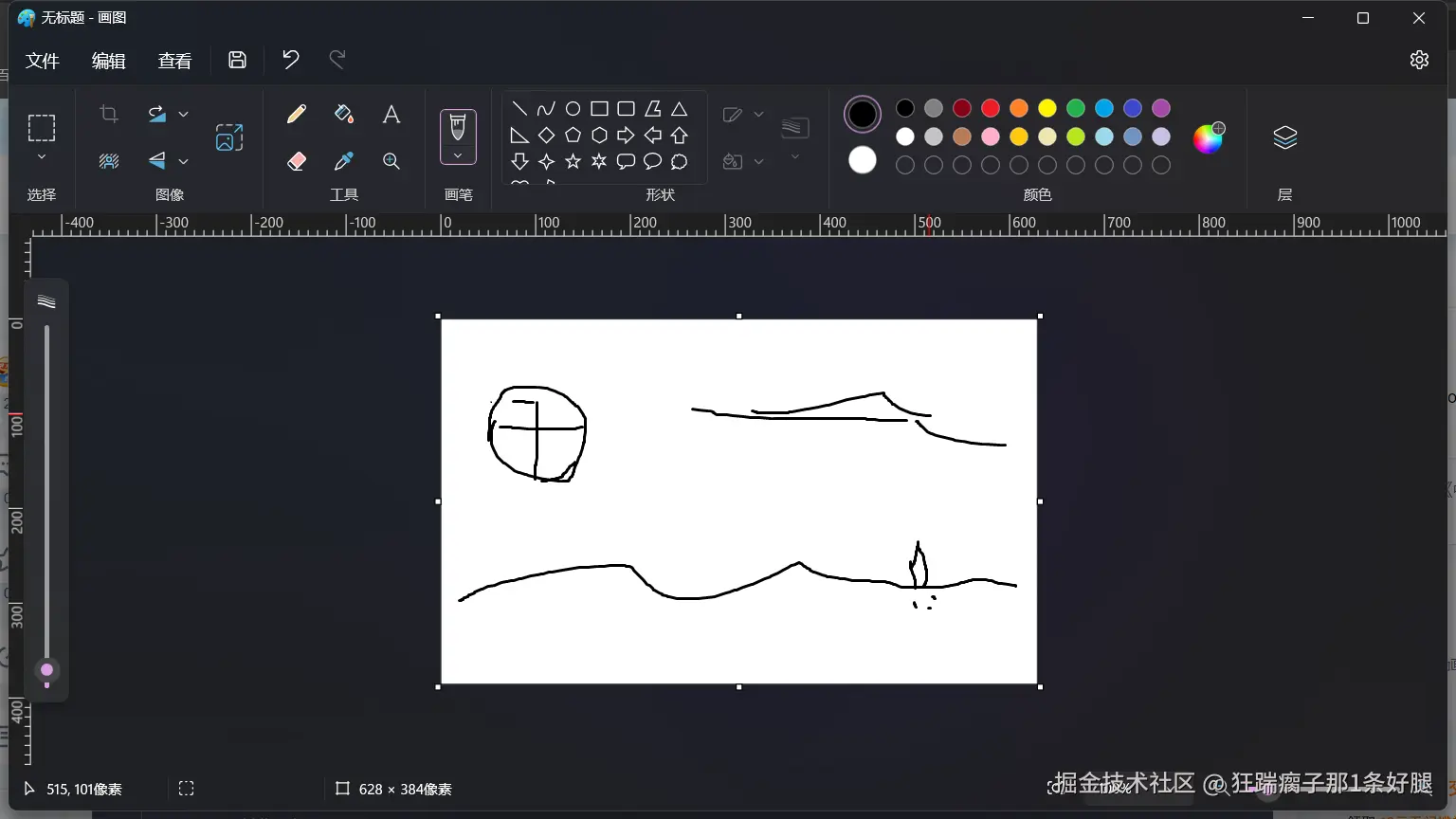Click the Crop image icon

click(109, 115)
